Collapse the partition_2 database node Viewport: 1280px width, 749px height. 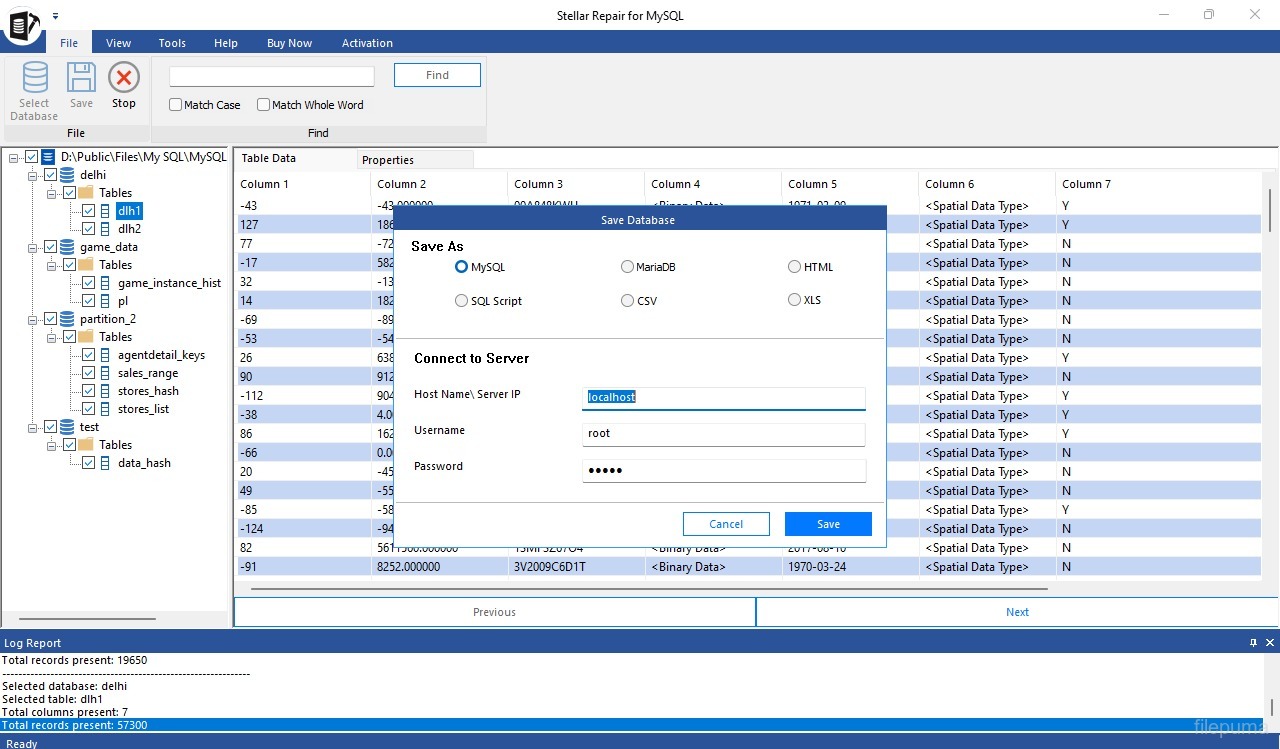pos(33,319)
